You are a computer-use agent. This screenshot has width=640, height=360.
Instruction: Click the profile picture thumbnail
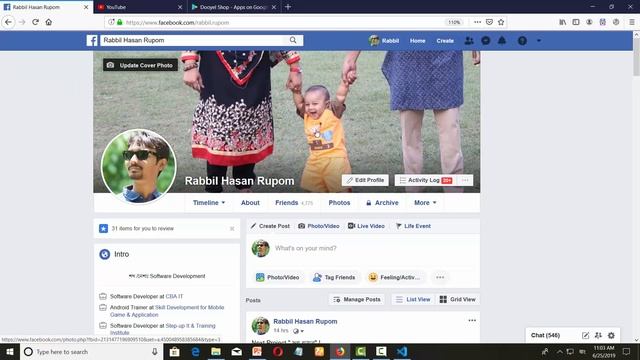pyautogui.click(x=139, y=166)
